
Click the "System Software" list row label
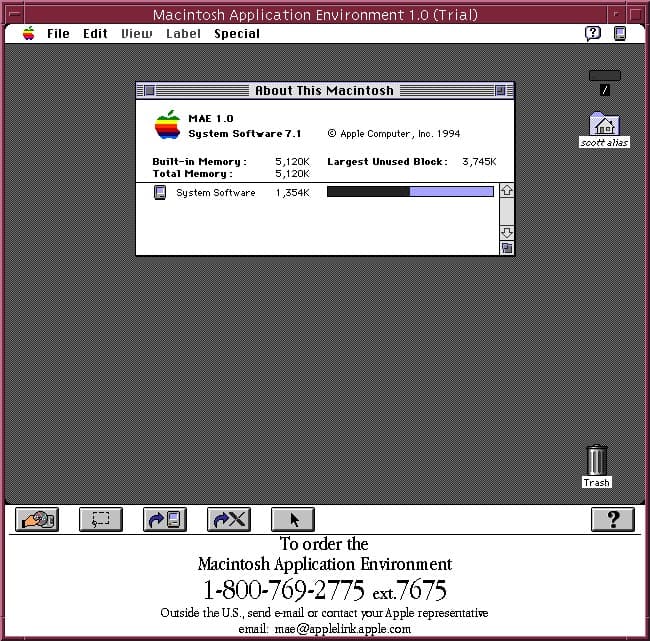point(216,193)
